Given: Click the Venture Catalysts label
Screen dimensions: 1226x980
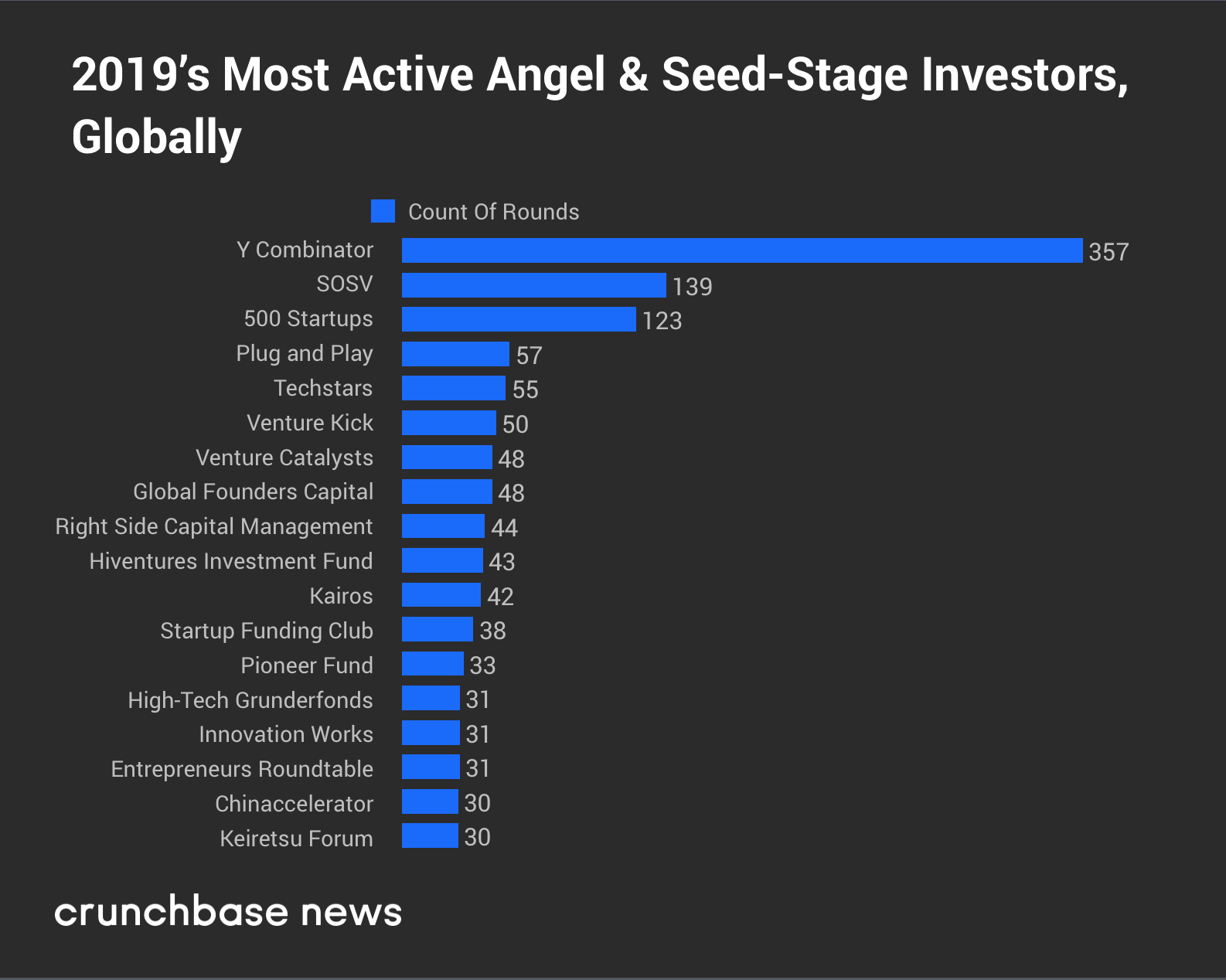Looking at the screenshot, I should click(284, 458).
